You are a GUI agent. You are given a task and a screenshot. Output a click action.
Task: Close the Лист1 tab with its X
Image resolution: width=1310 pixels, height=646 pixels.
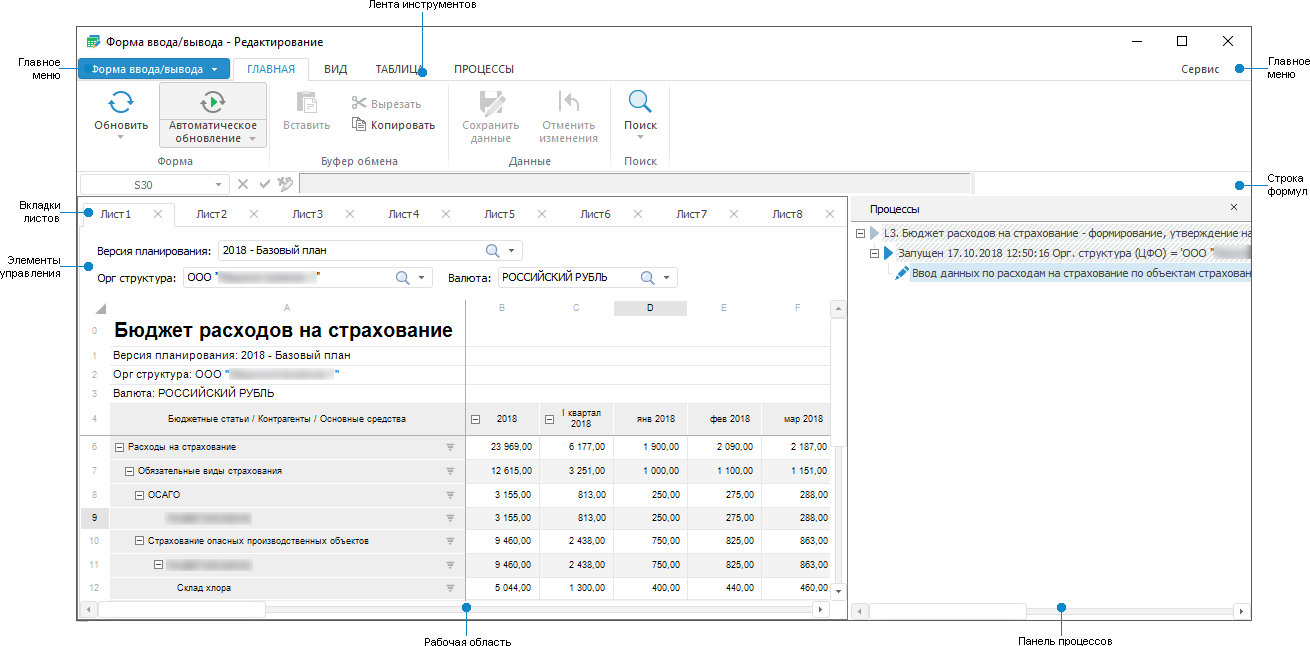point(158,214)
